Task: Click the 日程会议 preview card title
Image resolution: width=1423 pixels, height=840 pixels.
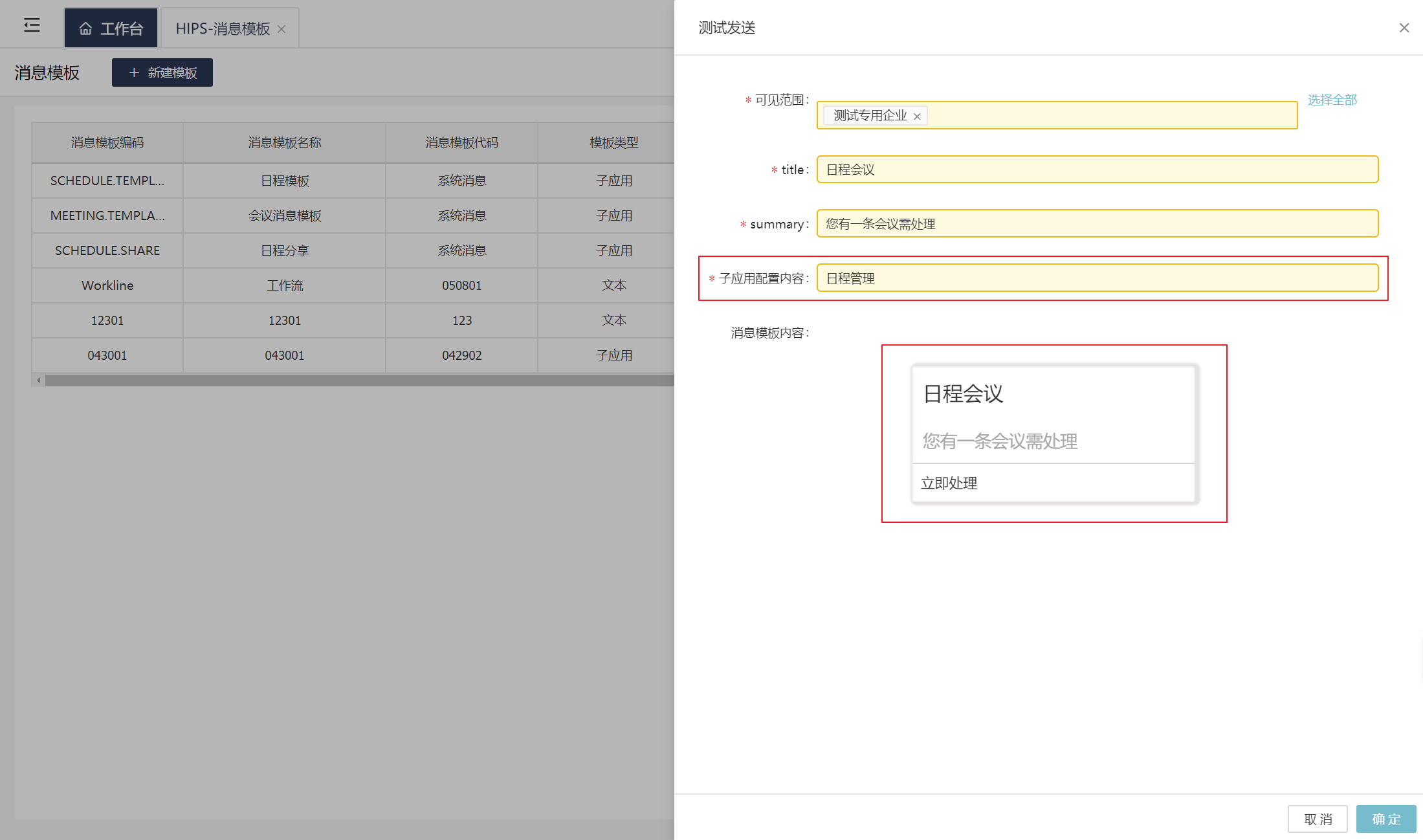Action: point(963,393)
